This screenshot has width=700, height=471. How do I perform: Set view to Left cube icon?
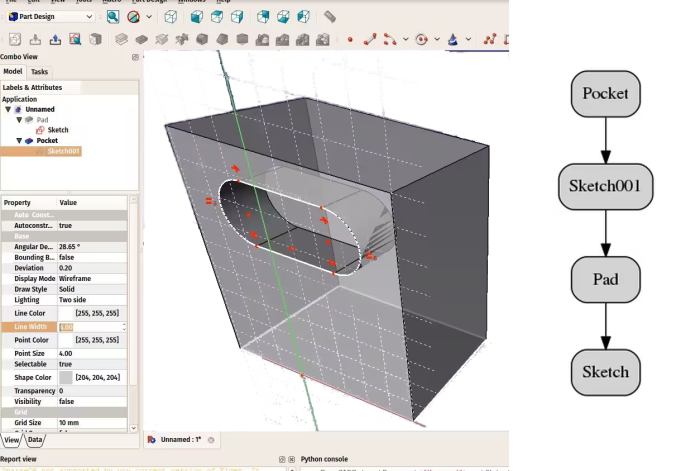coord(304,17)
